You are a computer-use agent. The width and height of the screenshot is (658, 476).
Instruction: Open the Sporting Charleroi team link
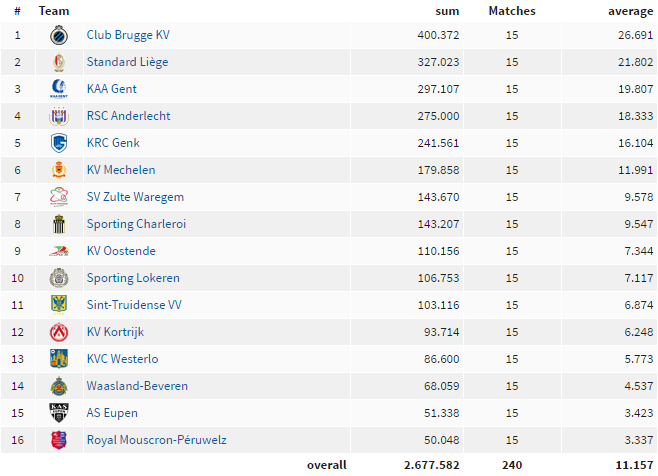point(136,224)
